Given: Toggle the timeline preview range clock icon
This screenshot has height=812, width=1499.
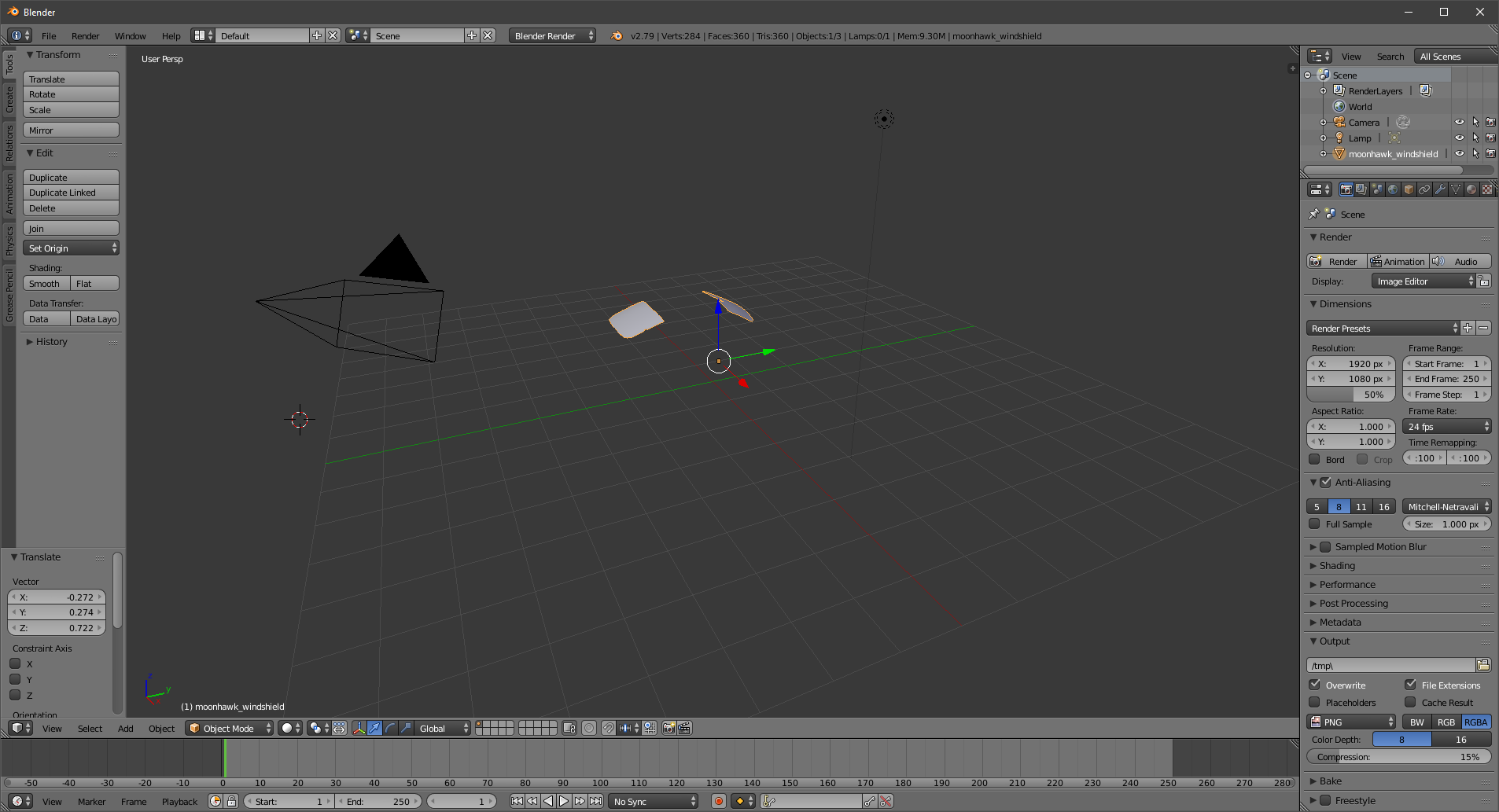Looking at the screenshot, I should 215,801.
